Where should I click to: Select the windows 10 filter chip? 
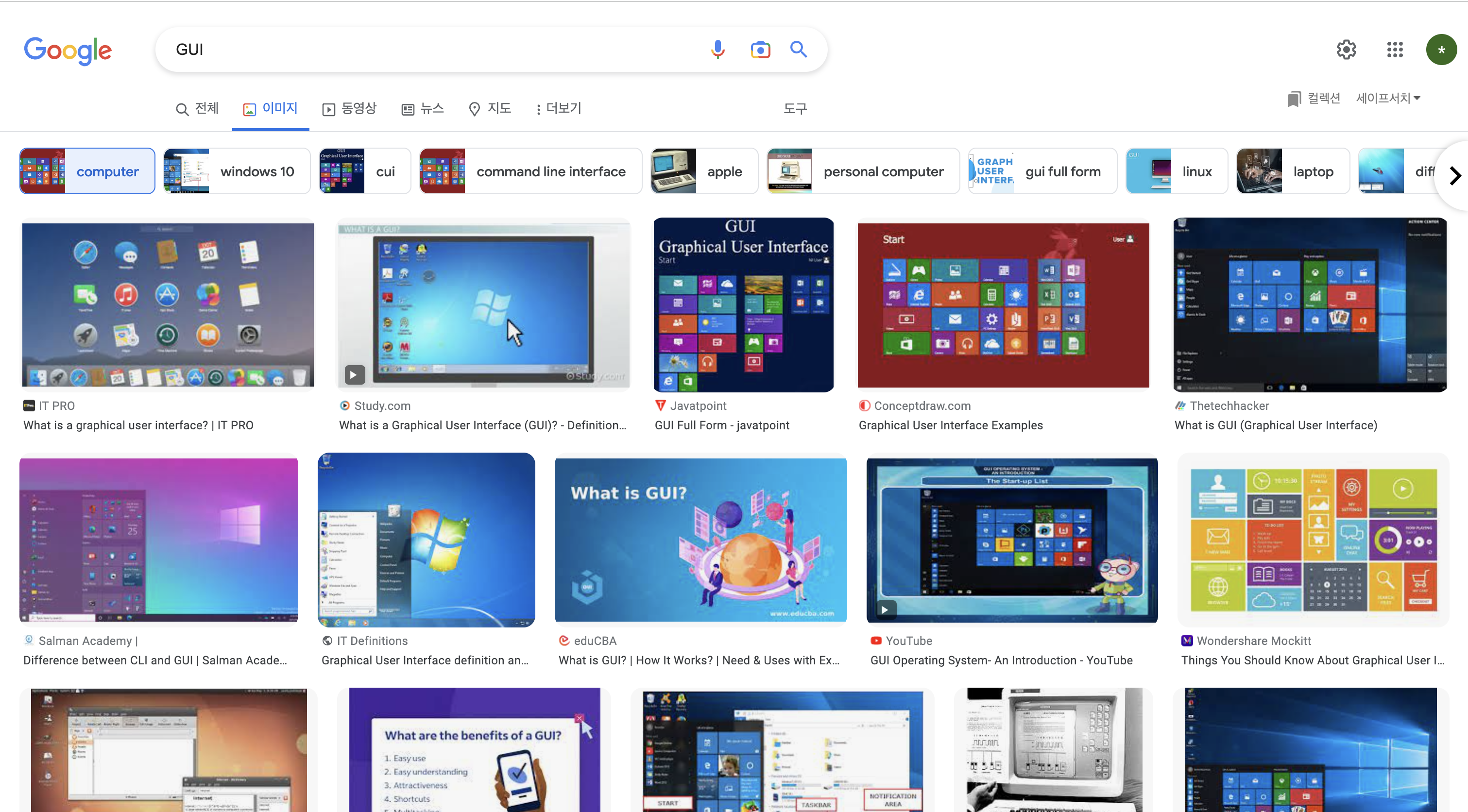237,171
